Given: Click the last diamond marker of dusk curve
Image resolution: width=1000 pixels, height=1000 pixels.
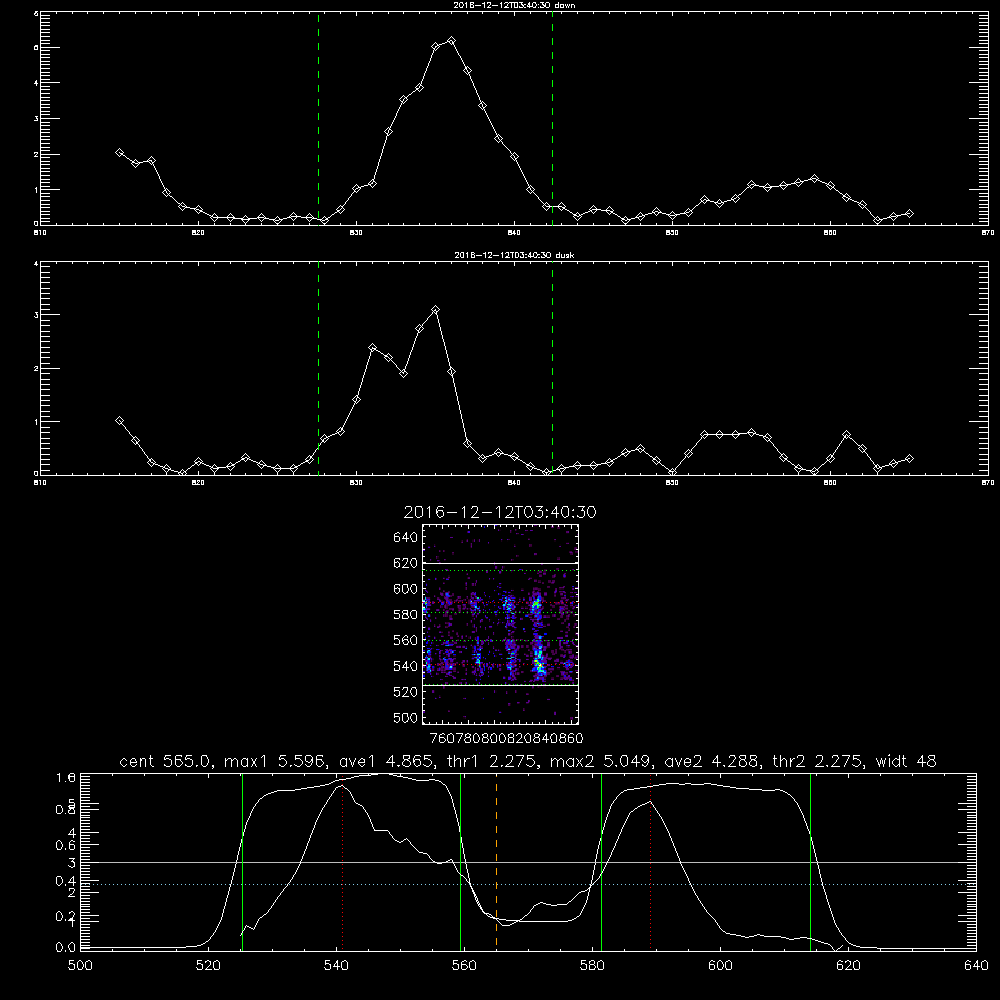Looking at the screenshot, I should click(909, 459).
